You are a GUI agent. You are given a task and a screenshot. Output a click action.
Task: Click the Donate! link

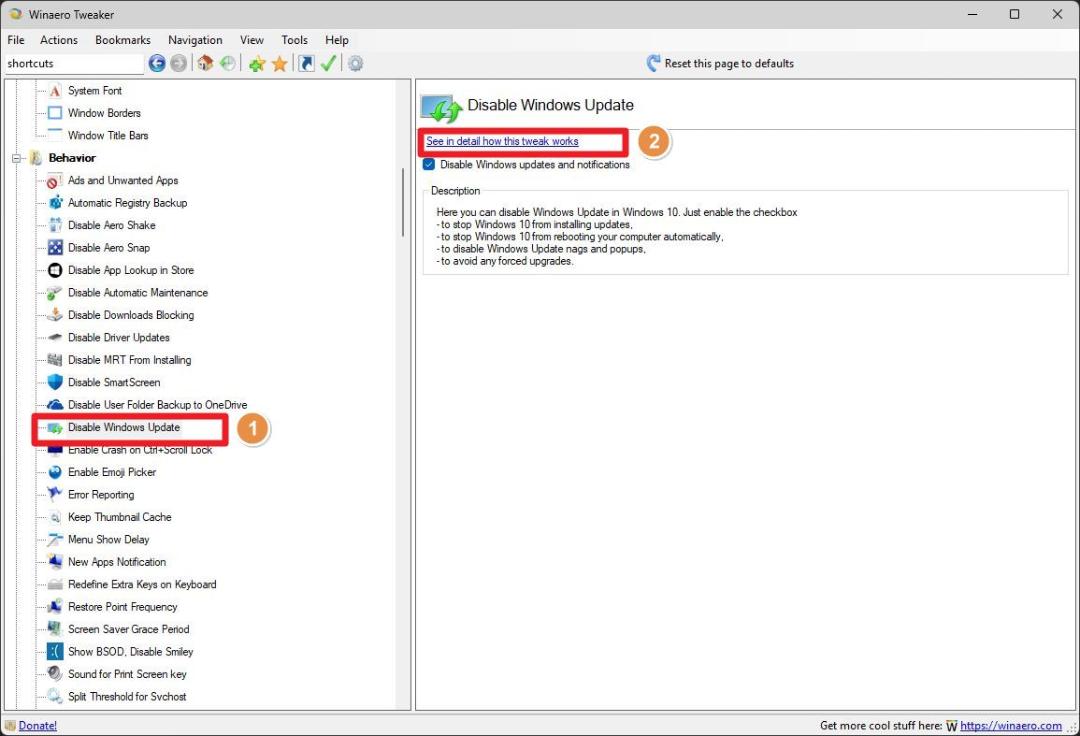click(x=37, y=726)
